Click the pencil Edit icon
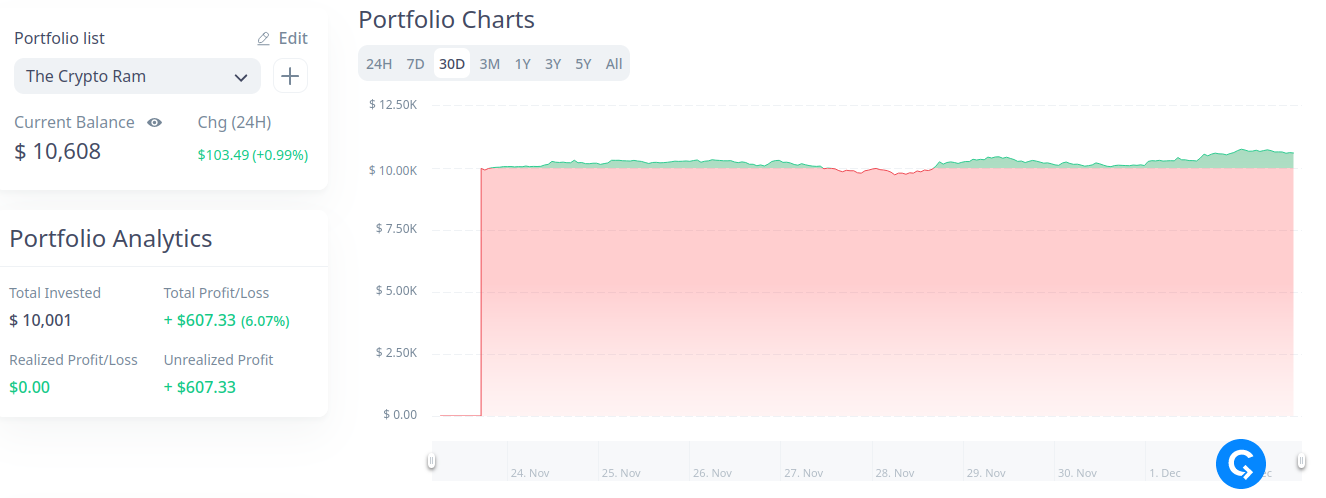1326x498 pixels. [264, 39]
